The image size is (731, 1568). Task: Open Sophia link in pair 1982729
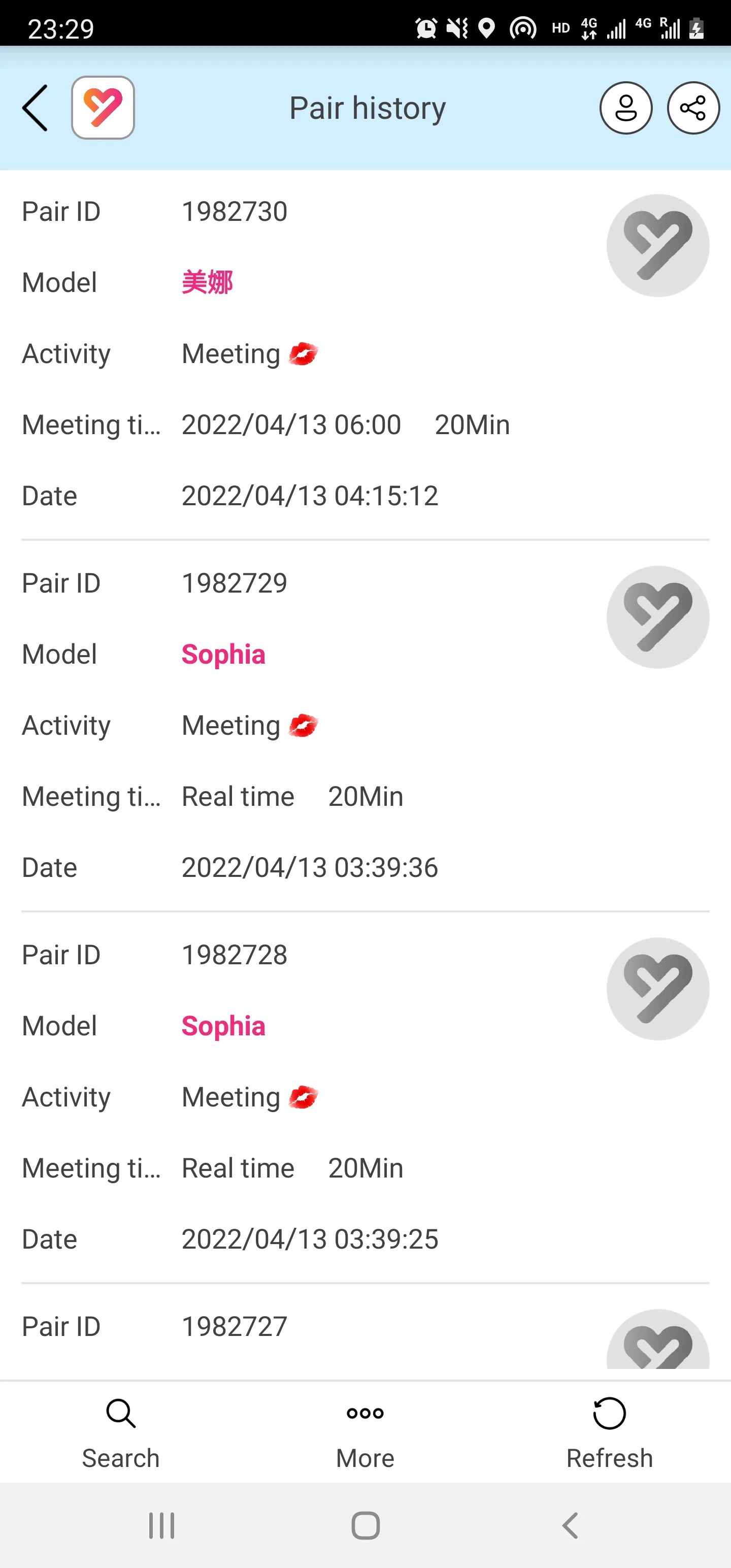coord(223,655)
